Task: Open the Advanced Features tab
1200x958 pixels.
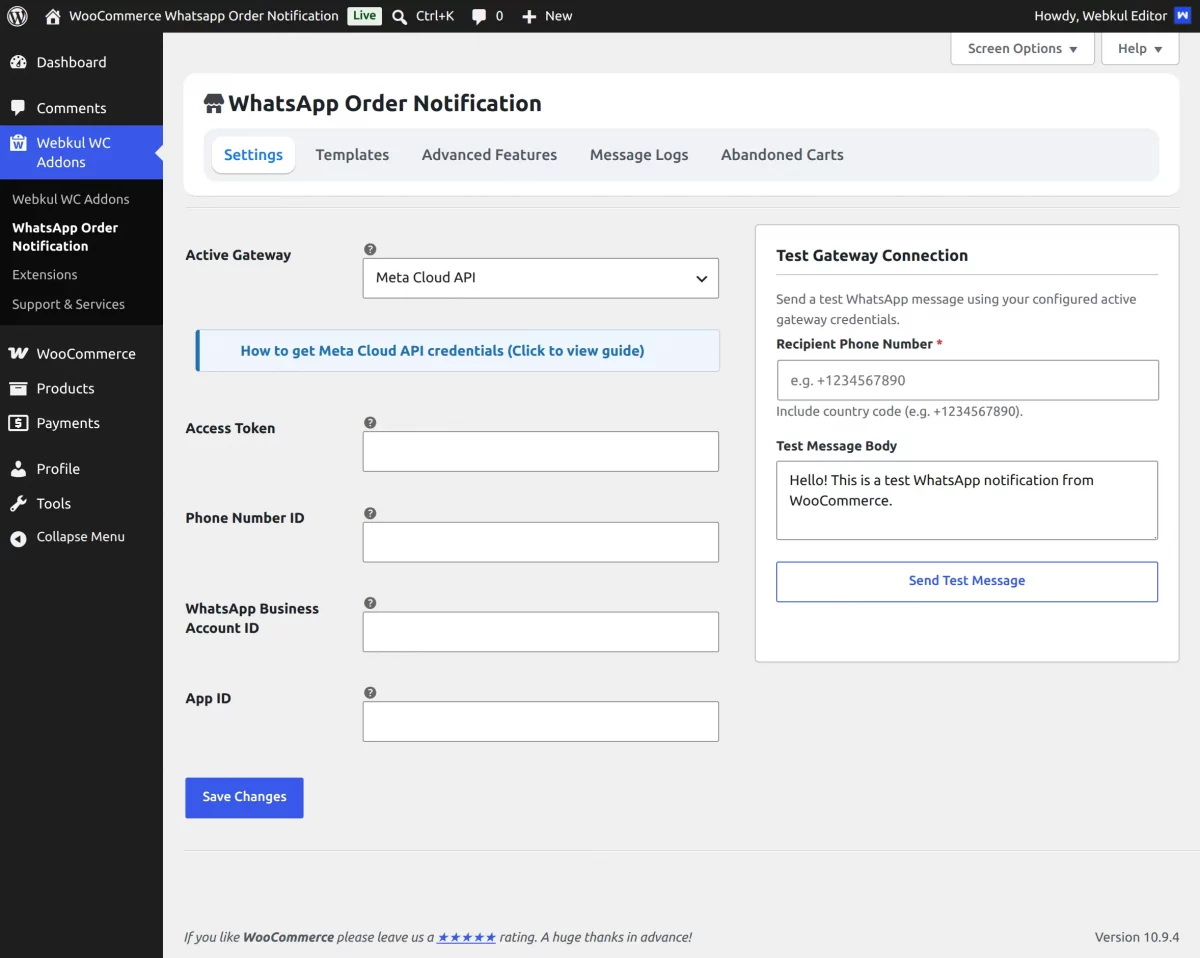Action: [x=489, y=155]
